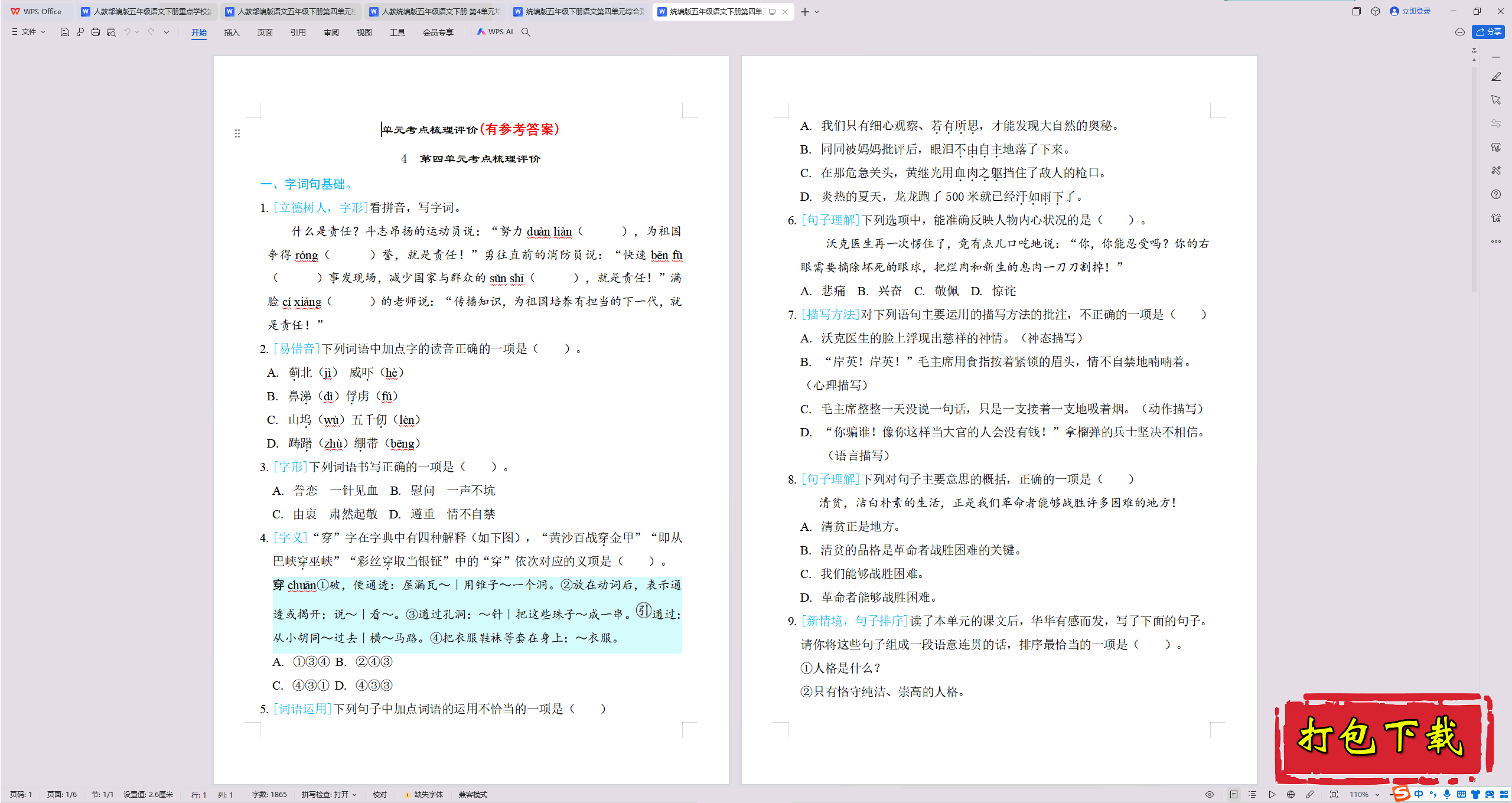This screenshot has height=803, width=1512.
Task: Toggle Sogou punctuation mode
Action: [1433, 795]
